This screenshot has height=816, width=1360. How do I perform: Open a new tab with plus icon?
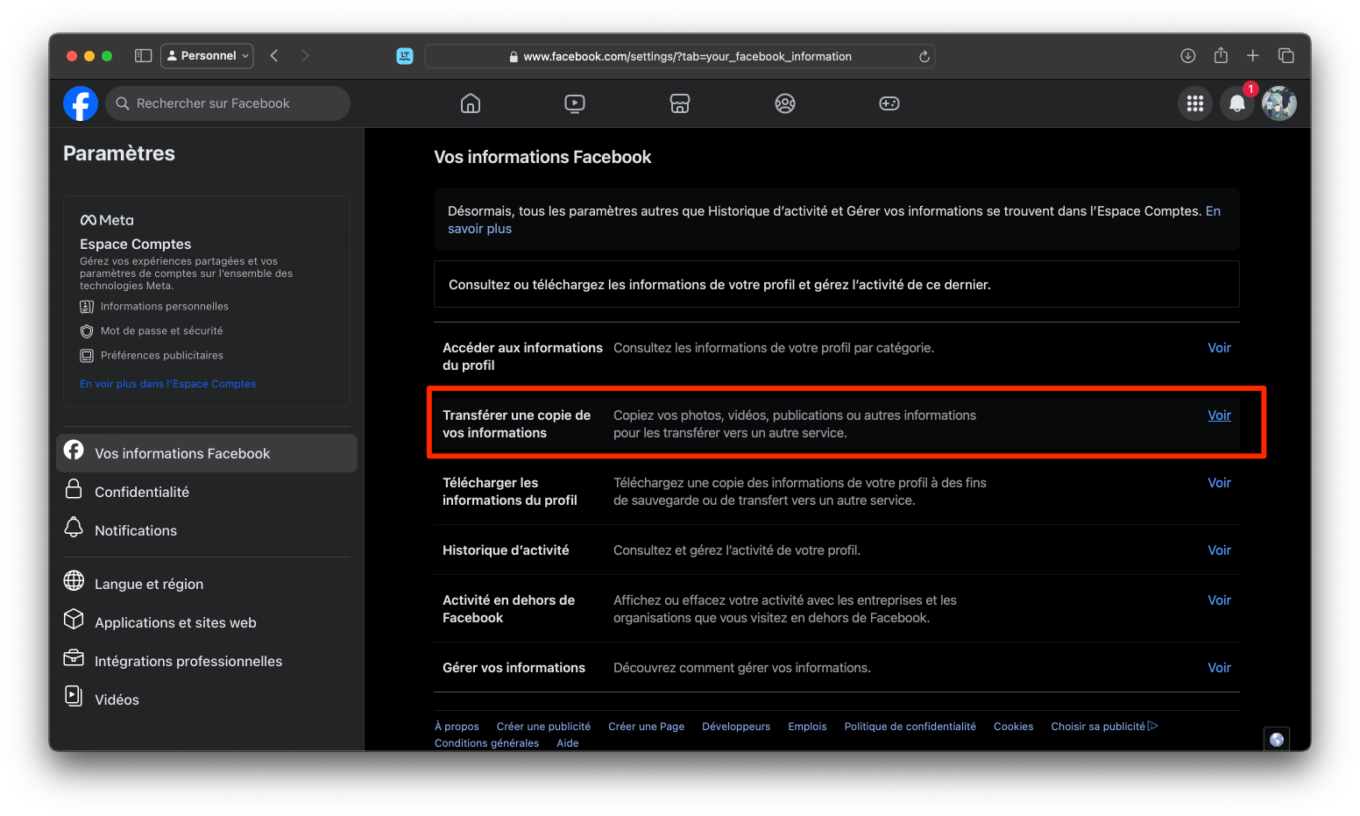pos(1253,56)
